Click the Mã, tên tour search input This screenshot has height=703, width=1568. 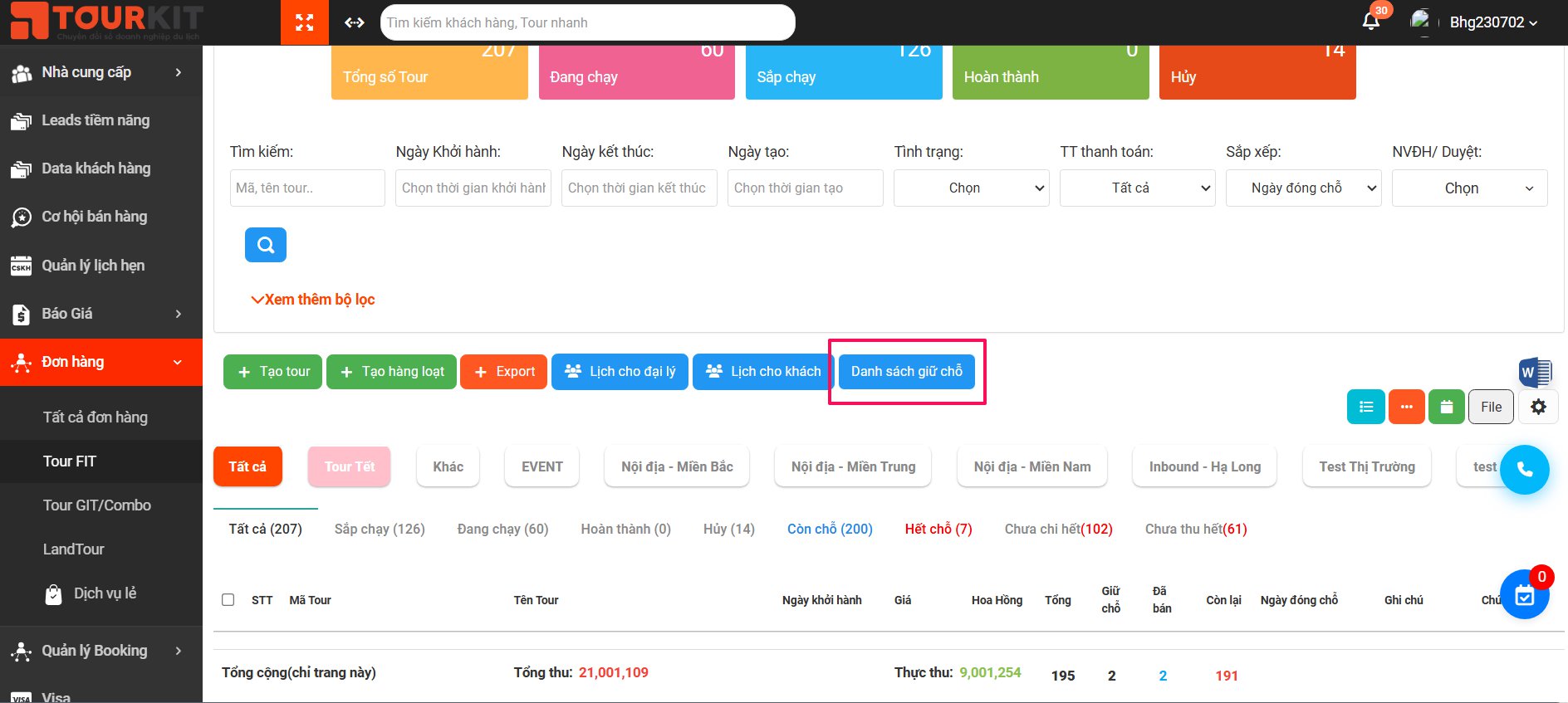tap(307, 188)
